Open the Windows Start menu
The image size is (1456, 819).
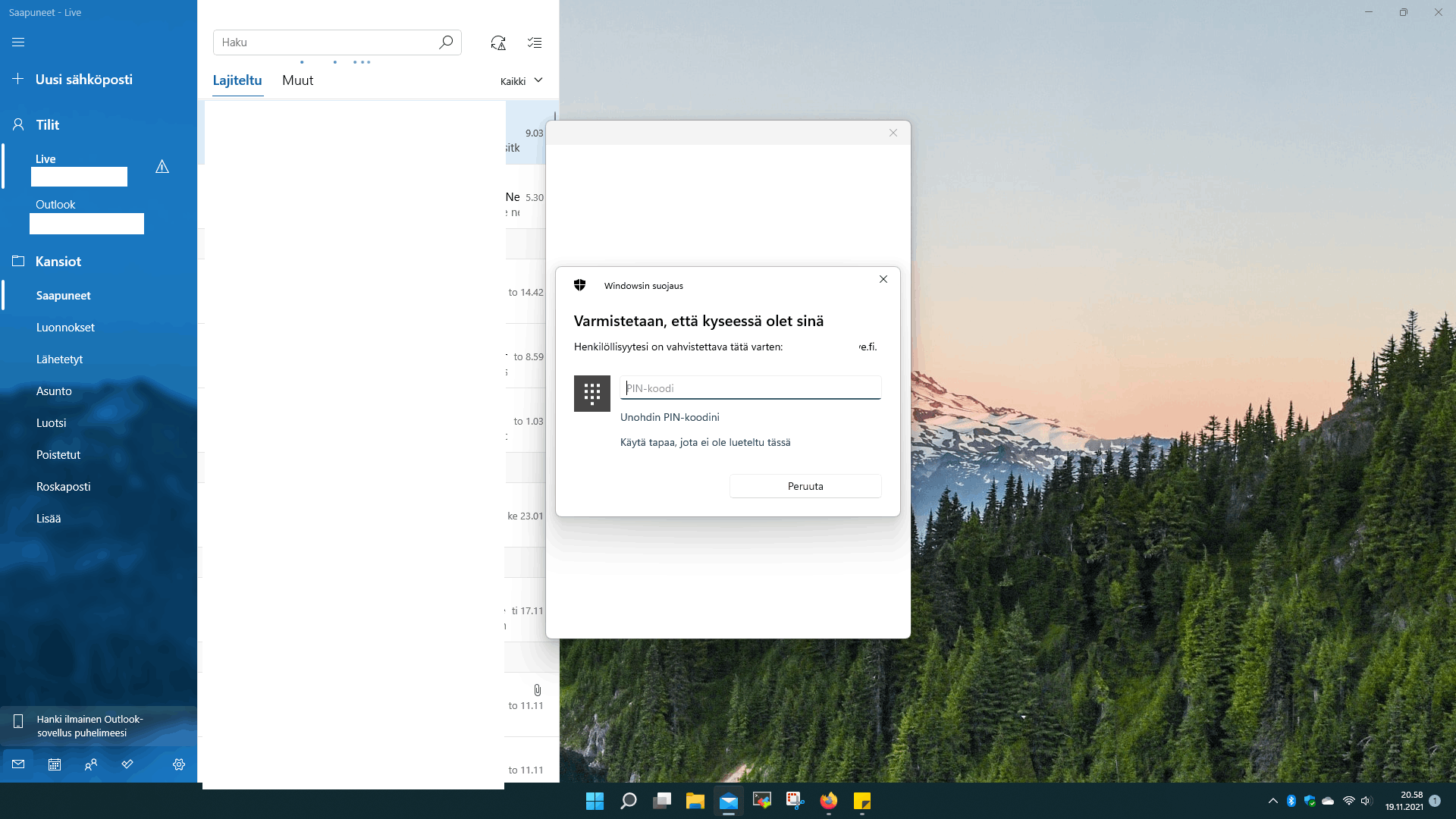click(x=595, y=801)
